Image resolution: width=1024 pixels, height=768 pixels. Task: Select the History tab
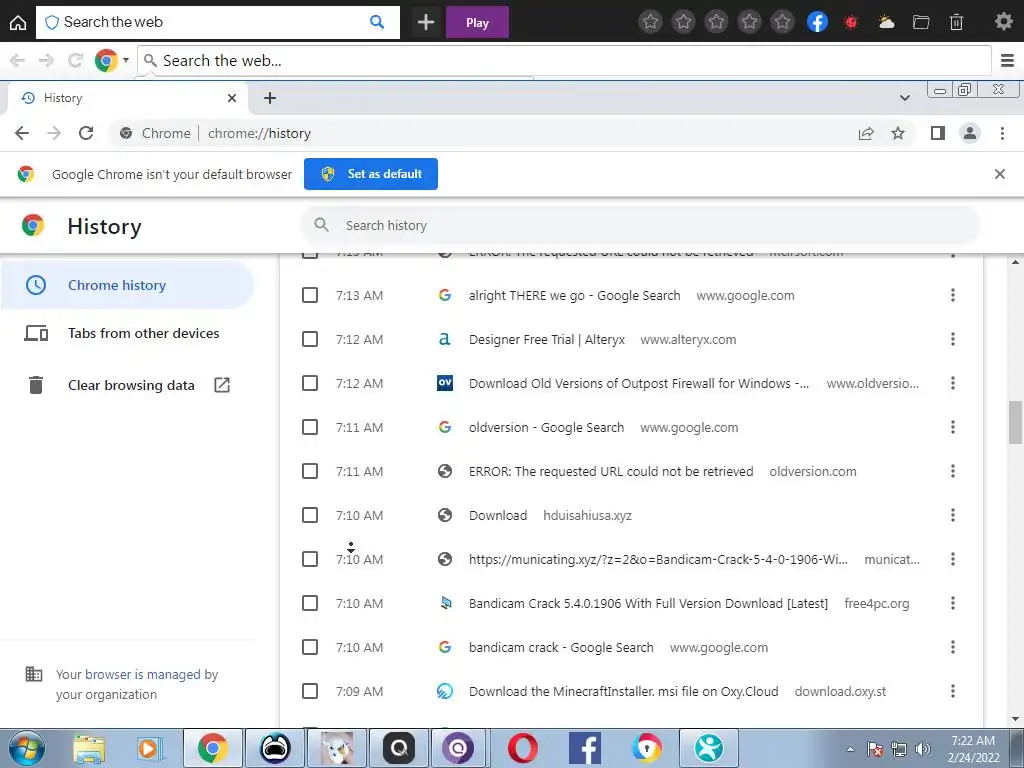(x=124, y=98)
